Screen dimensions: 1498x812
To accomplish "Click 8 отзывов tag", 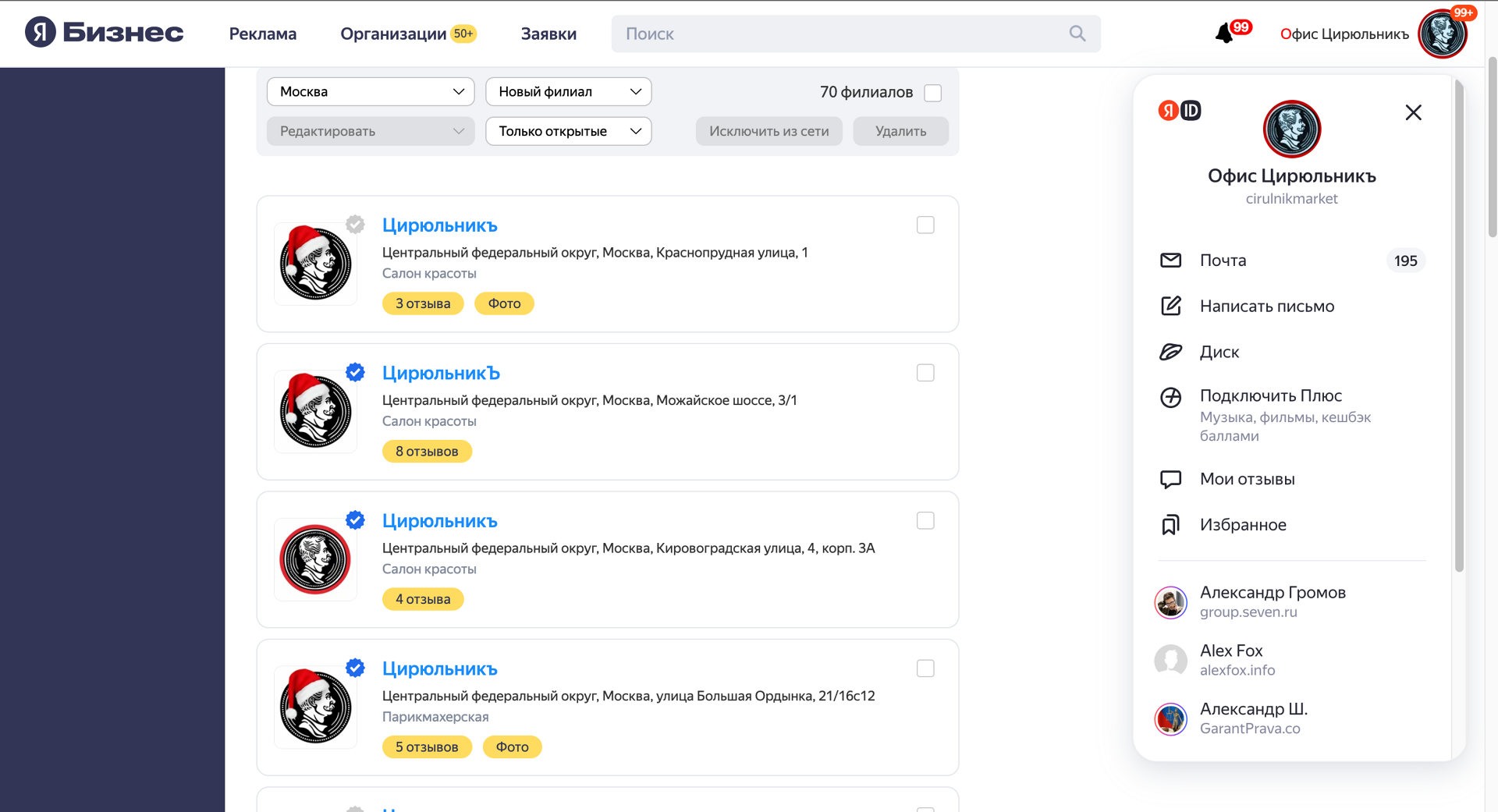I will click(427, 452).
